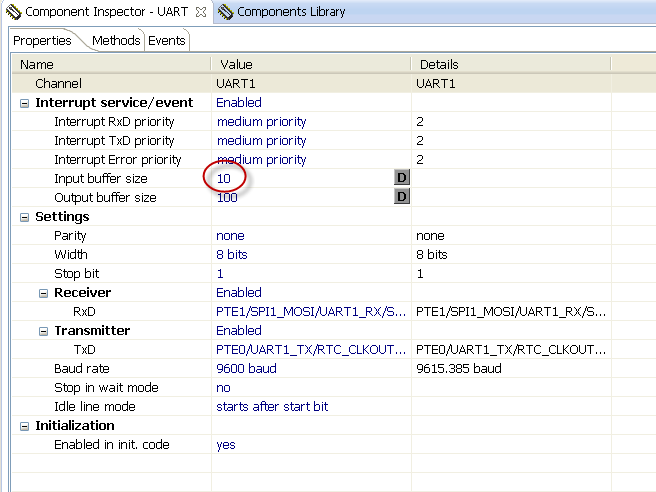Collapse the Interrupt service/event group
The image size is (656, 492).
(x=24, y=103)
